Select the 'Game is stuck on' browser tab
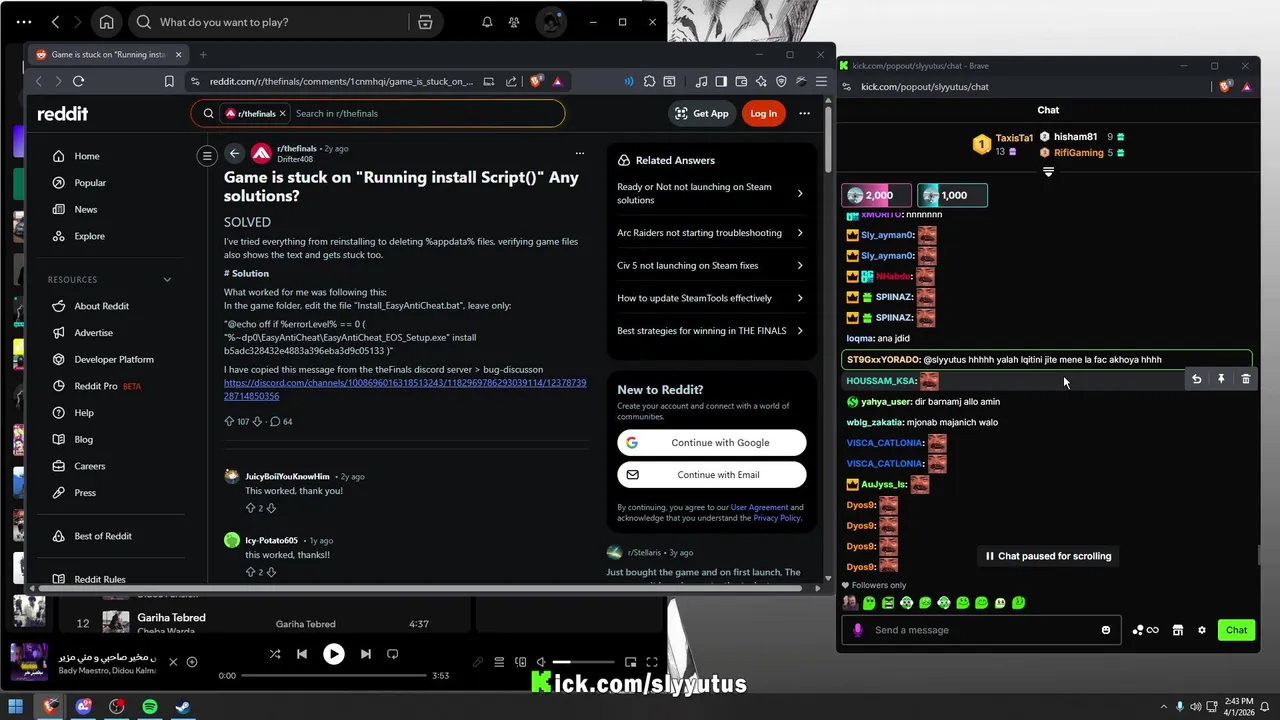The image size is (1280, 720). 108,55
